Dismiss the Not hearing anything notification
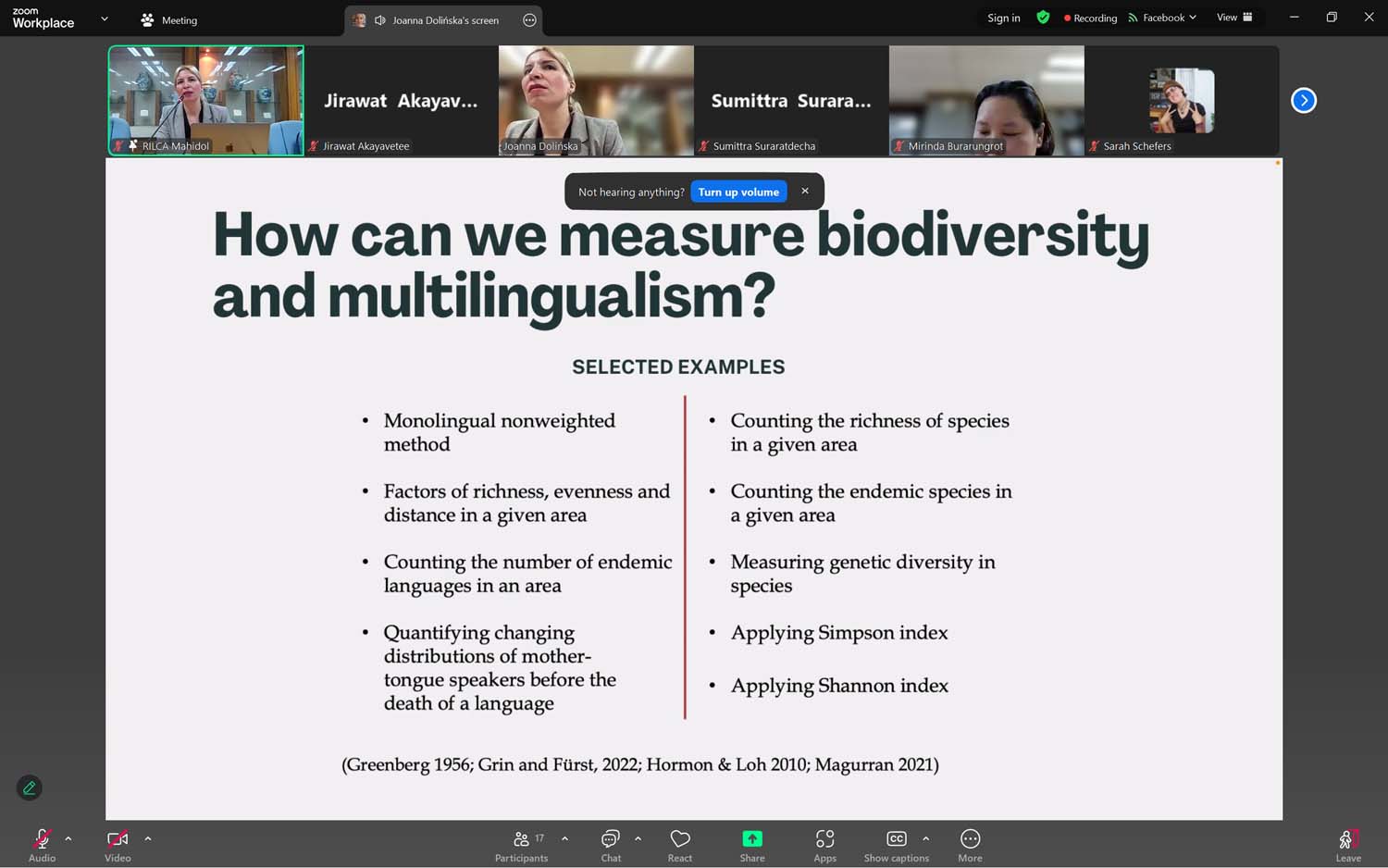Viewport: 1388px width, 868px height. coord(805,191)
